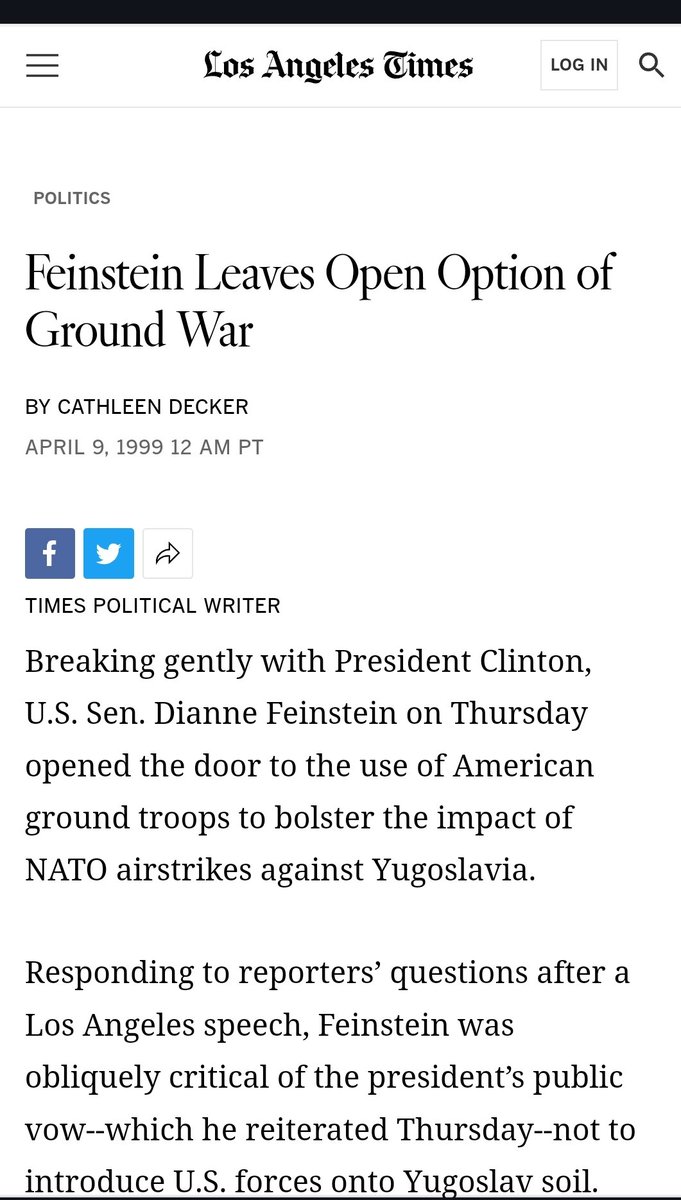Open the hamburger navigation menu
The width and height of the screenshot is (681, 1200).
pos(42,66)
